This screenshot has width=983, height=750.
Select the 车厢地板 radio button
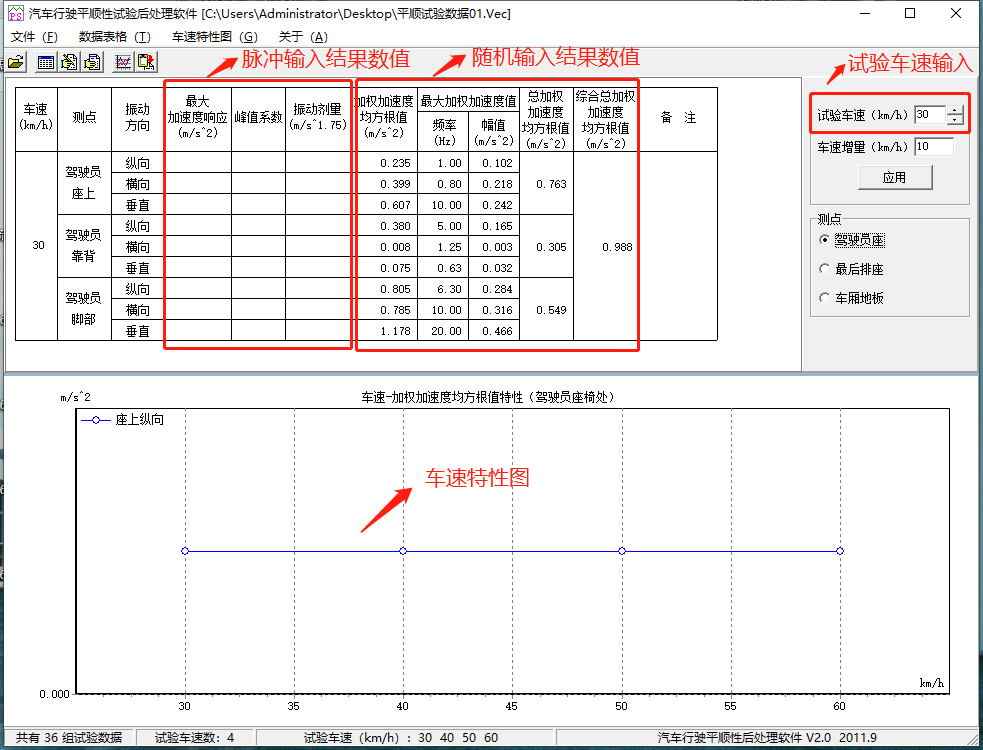(x=824, y=298)
